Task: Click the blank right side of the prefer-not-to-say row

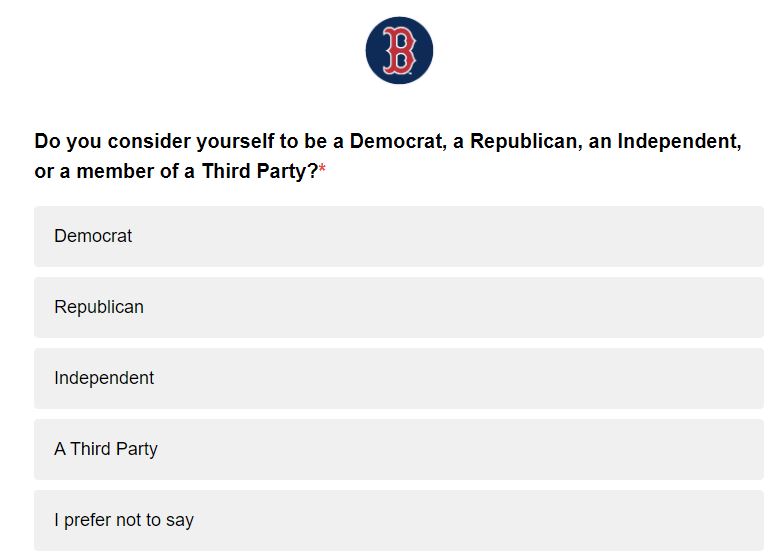Action: point(650,520)
